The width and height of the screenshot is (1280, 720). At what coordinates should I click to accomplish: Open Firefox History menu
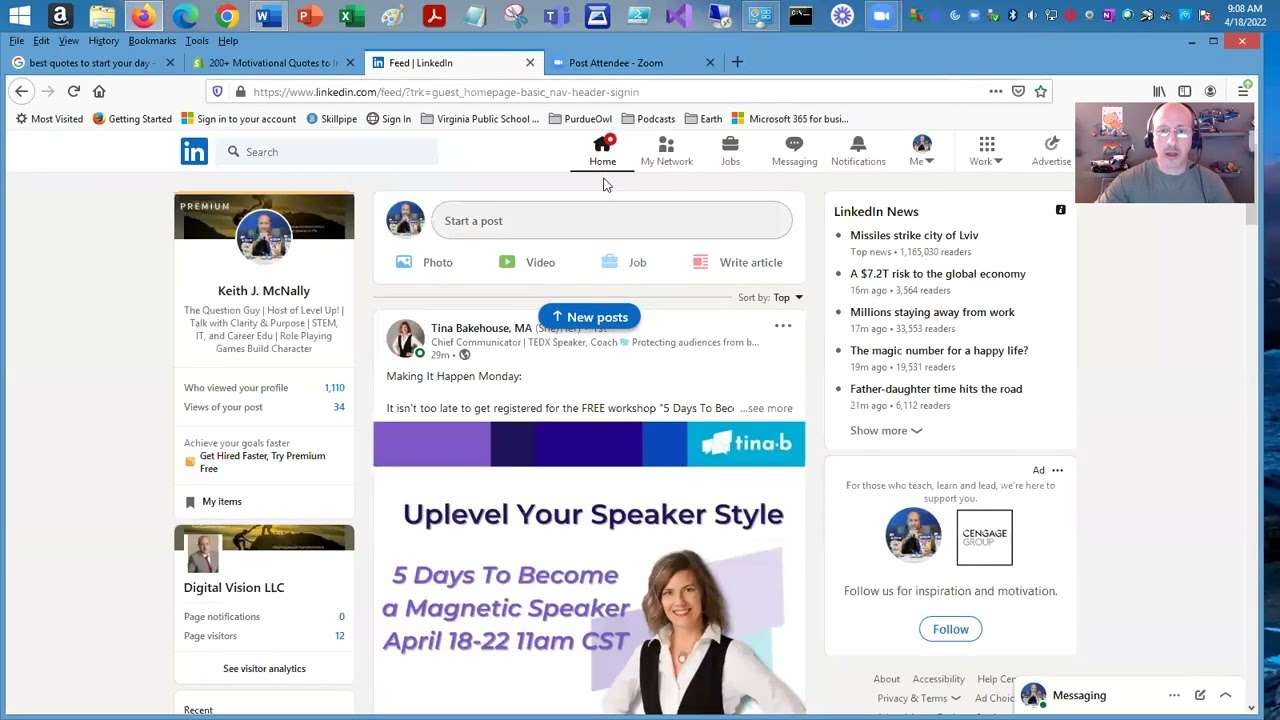(x=103, y=41)
